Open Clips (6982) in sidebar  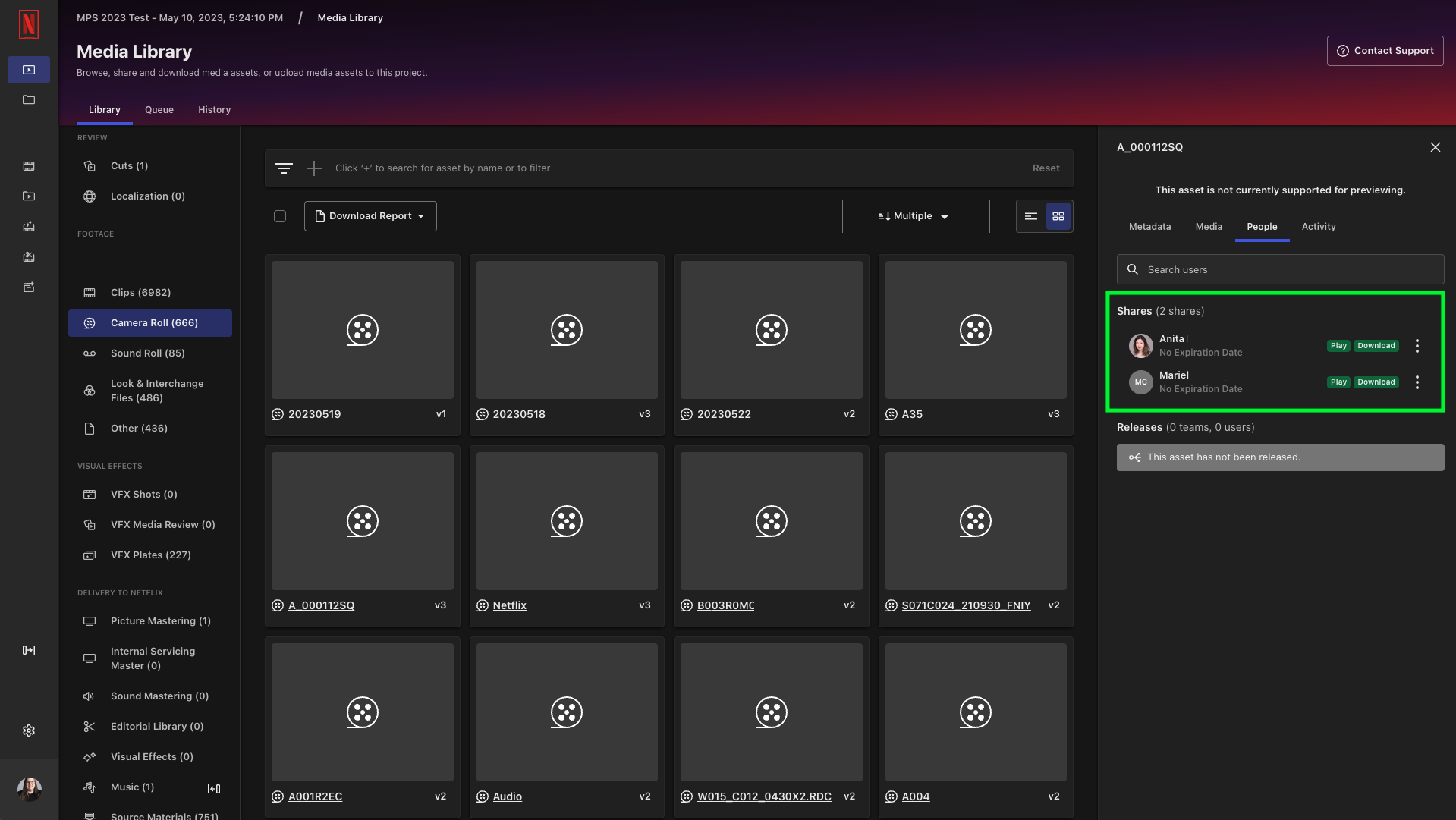(x=150, y=292)
